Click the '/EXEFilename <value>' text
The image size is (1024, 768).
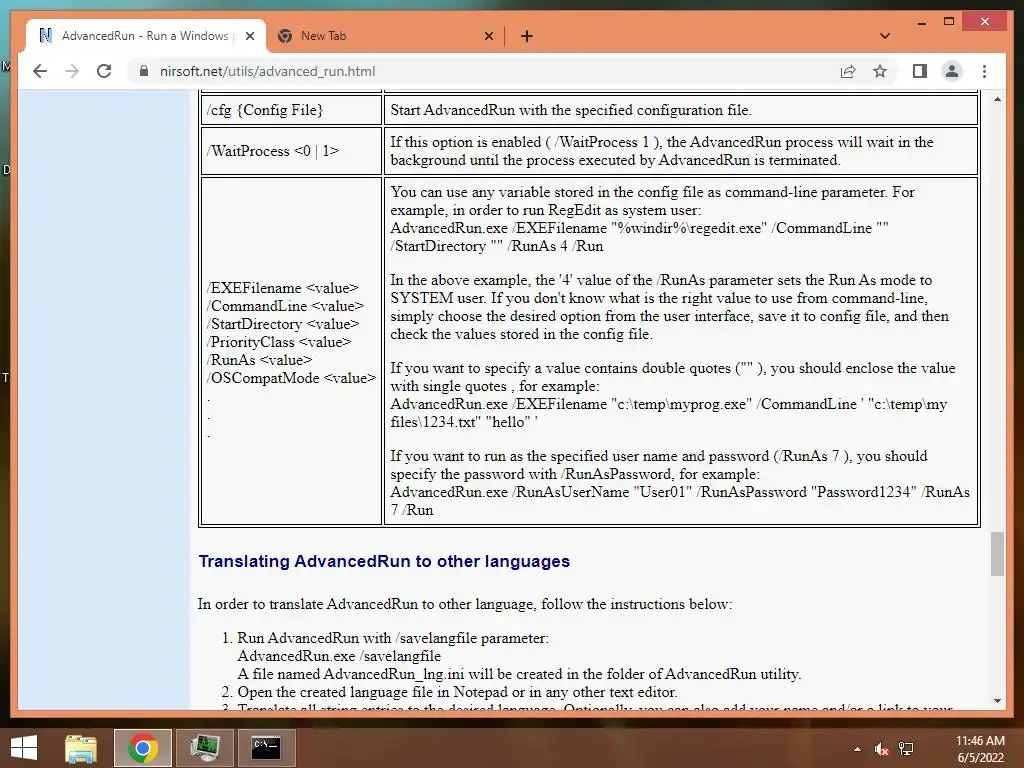[283, 288]
